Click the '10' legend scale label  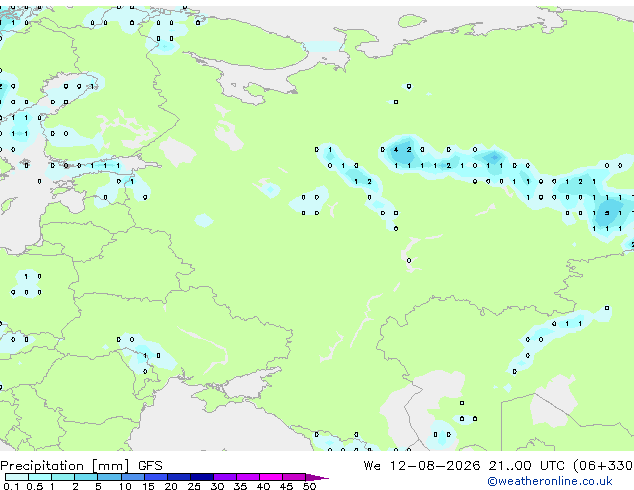(125, 486)
